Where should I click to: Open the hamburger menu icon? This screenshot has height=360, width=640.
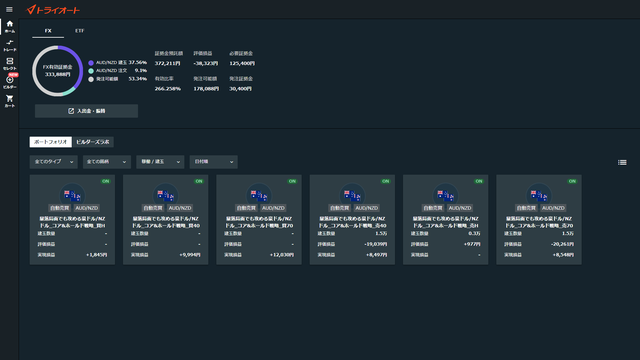[9, 9]
